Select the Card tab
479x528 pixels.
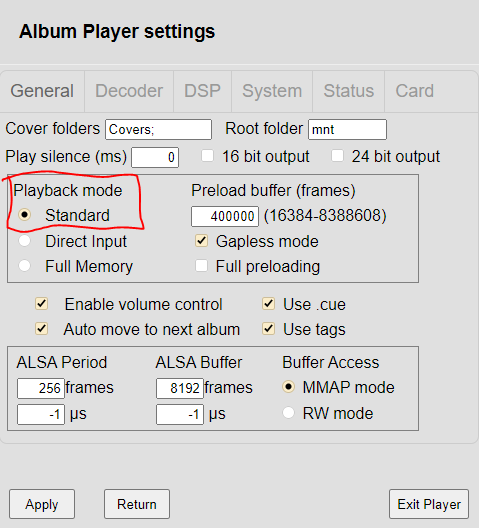414,91
